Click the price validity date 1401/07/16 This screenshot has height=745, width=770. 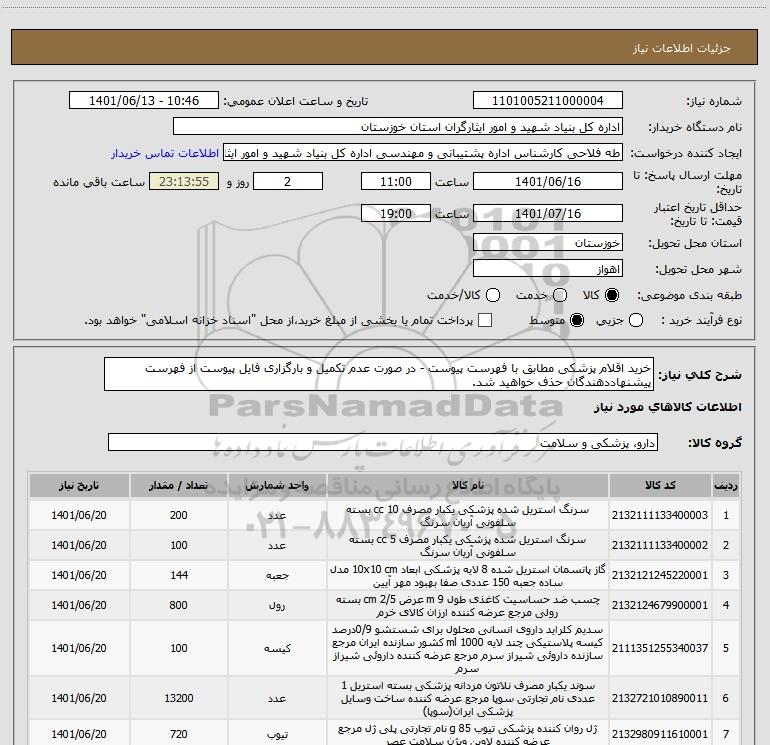[x=548, y=214]
